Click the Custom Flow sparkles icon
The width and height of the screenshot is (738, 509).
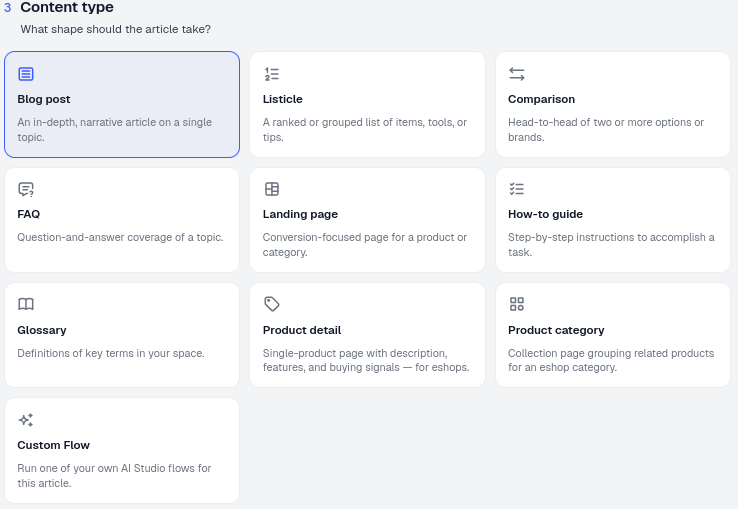click(26, 420)
